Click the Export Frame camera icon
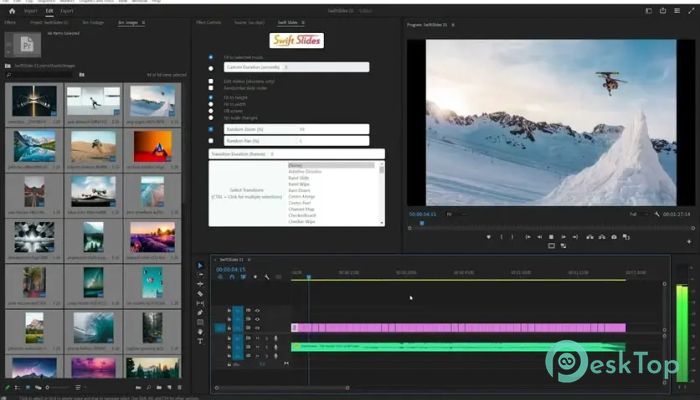 pos(614,237)
